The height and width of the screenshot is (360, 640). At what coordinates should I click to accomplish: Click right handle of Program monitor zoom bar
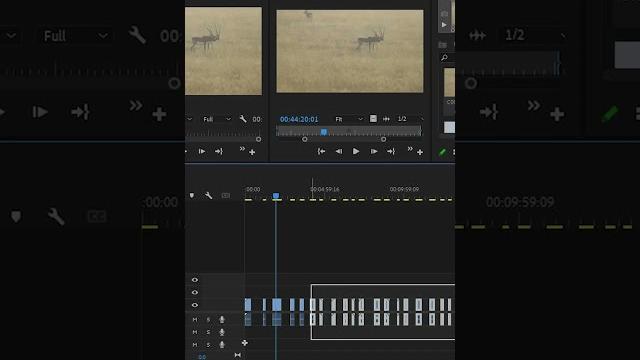pyautogui.click(x=383, y=139)
